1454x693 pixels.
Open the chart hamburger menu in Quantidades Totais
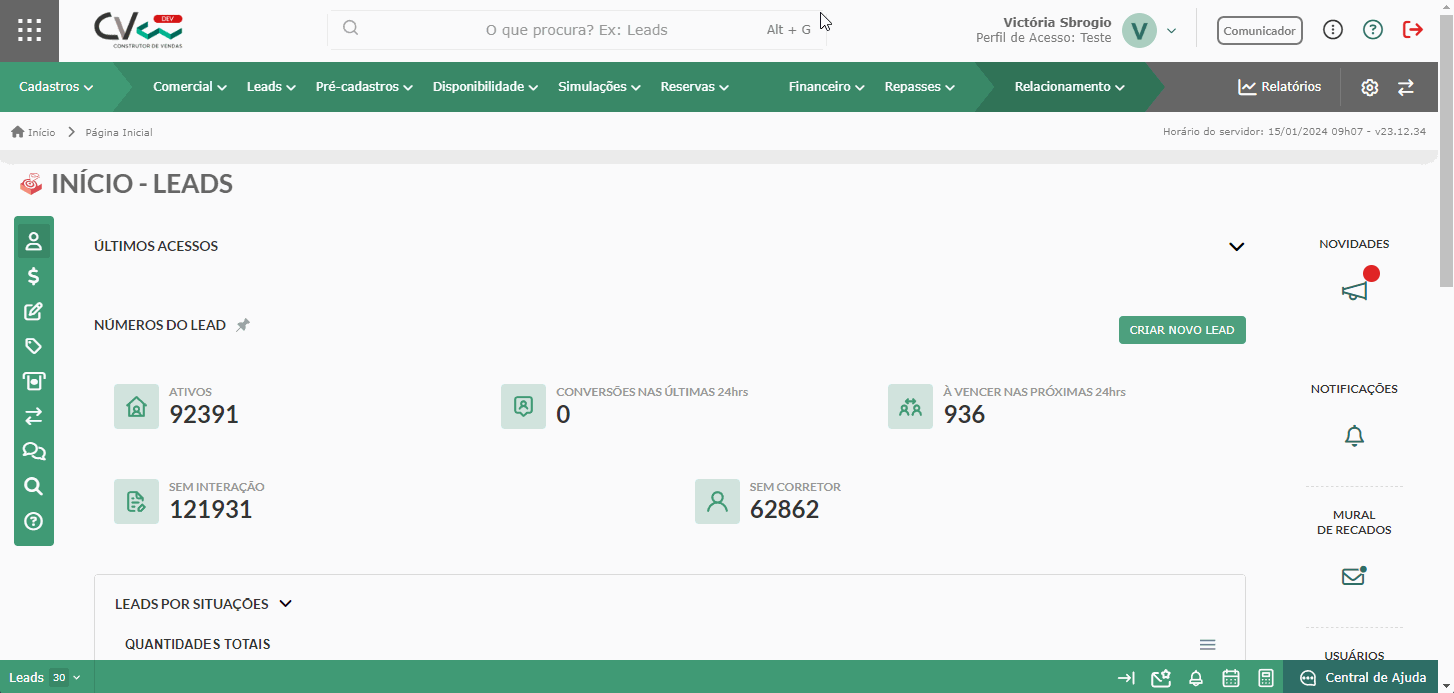(1207, 644)
